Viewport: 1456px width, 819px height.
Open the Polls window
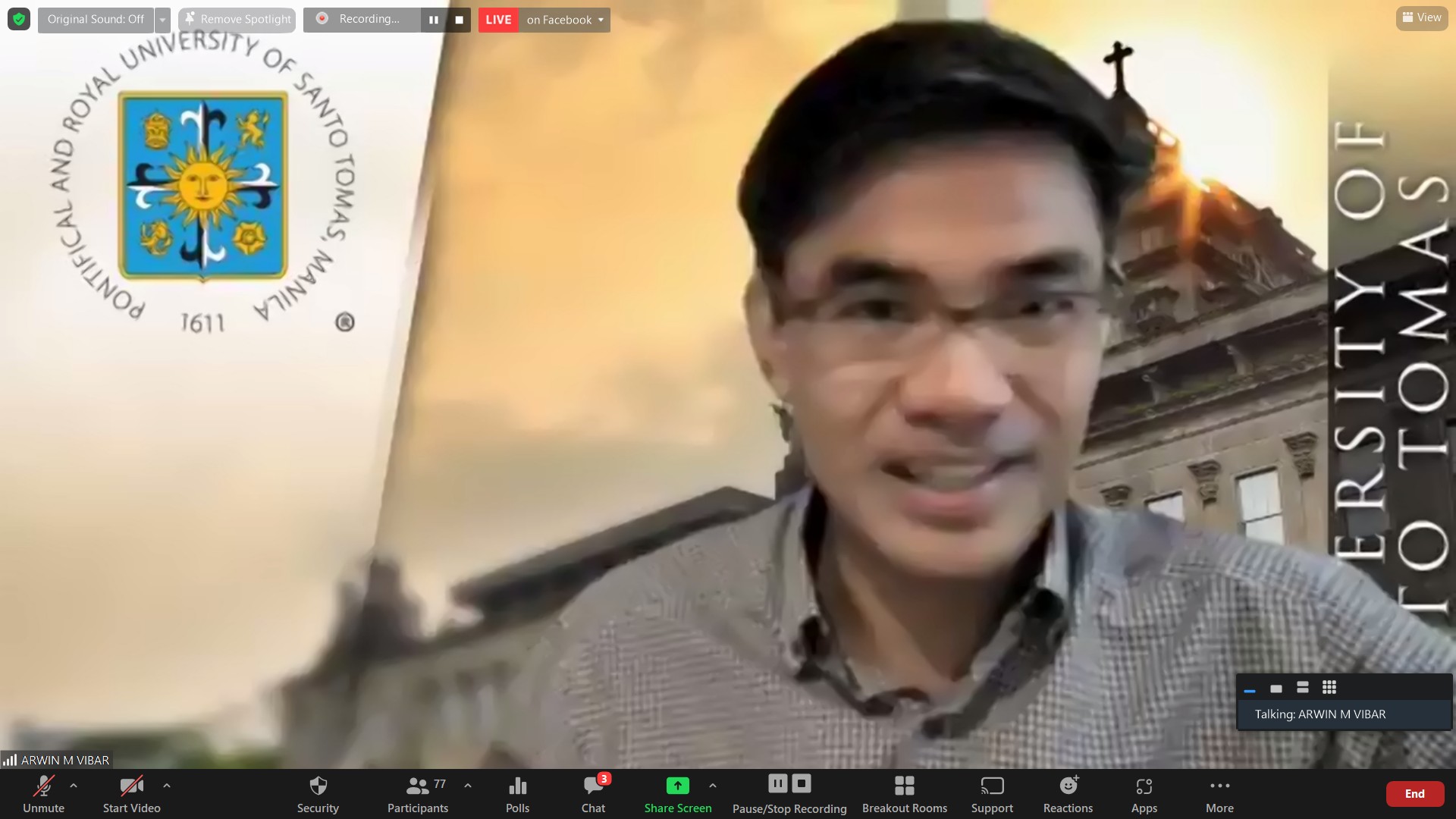517,793
